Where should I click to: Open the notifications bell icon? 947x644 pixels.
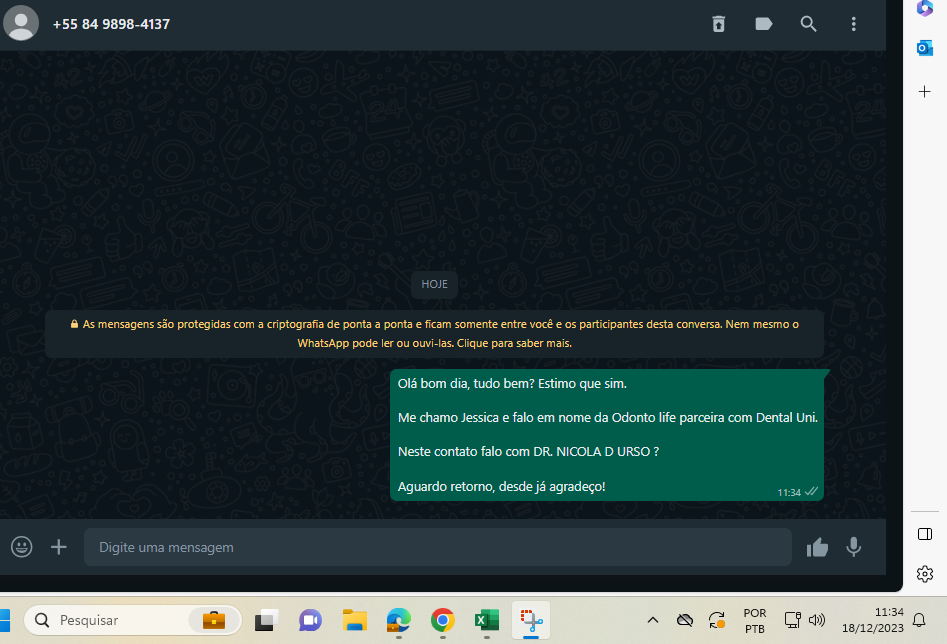[919, 620]
